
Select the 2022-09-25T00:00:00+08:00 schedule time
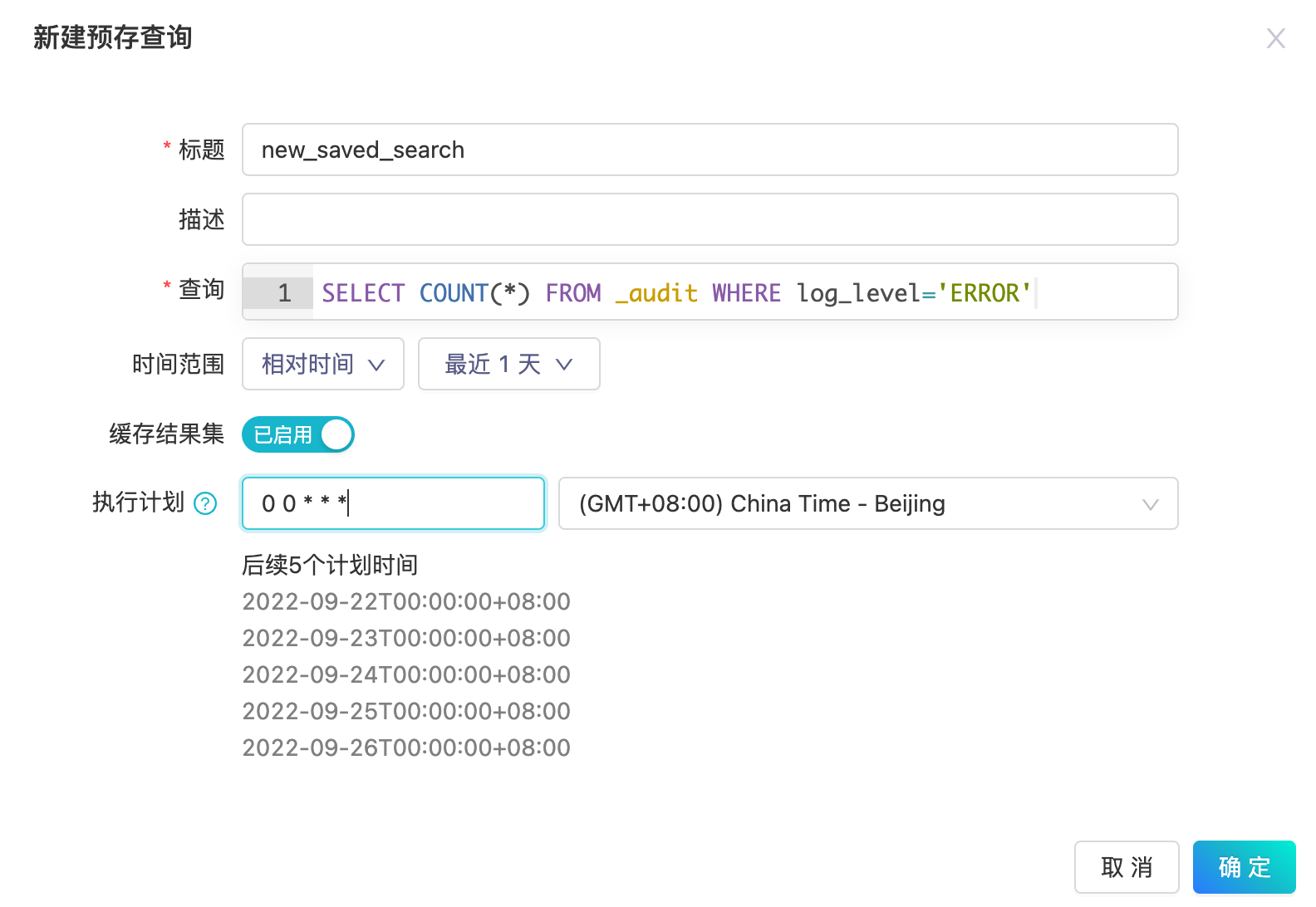click(406, 711)
